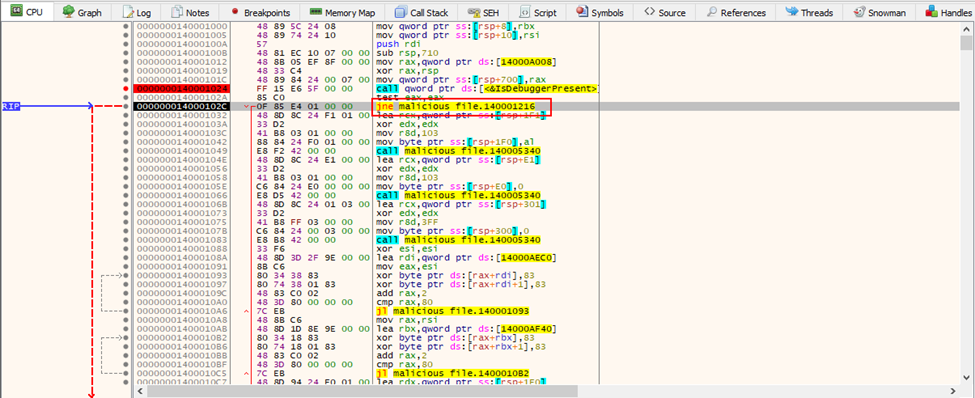Toggle red breakpoint dot at 0000000140001024

(x=126, y=89)
